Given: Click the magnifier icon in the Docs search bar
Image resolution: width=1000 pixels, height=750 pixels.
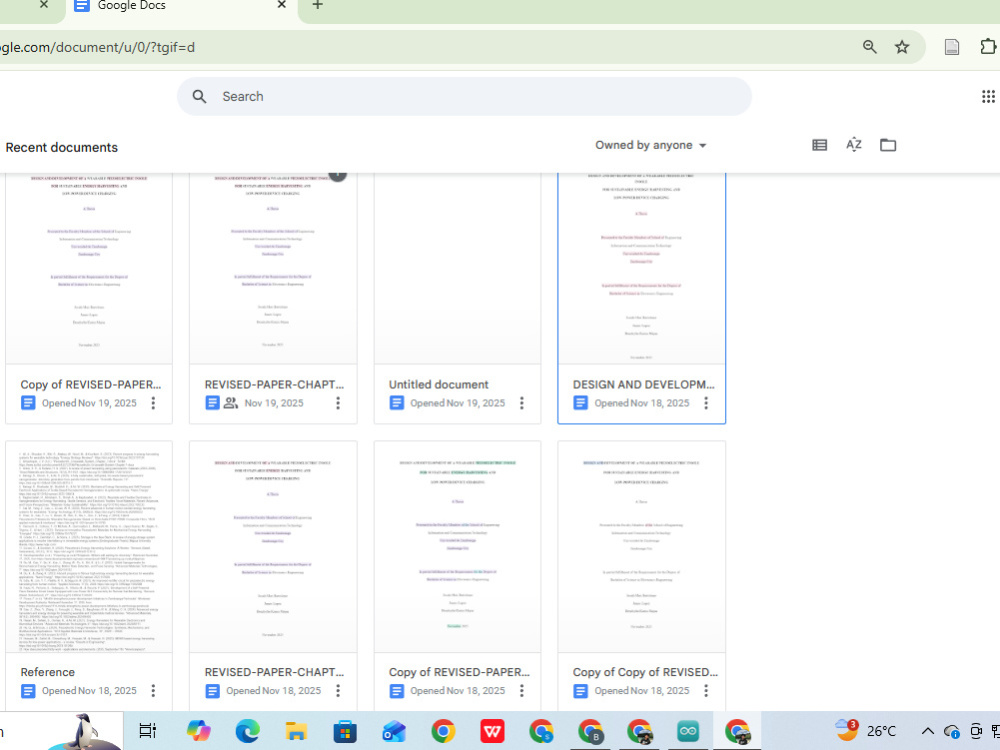Looking at the screenshot, I should (200, 96).
